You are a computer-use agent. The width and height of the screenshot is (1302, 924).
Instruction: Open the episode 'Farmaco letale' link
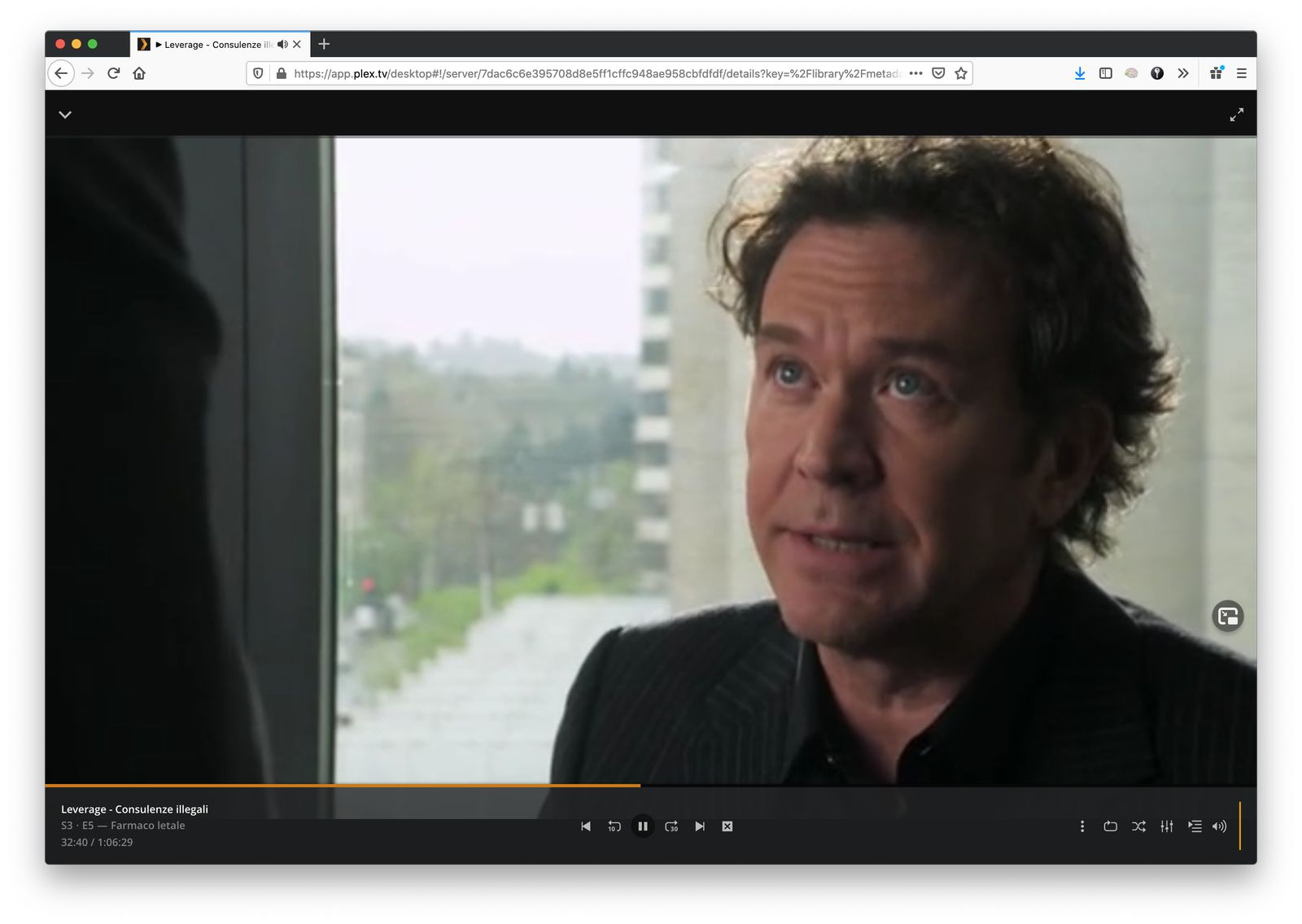click(x=148, y=826)
